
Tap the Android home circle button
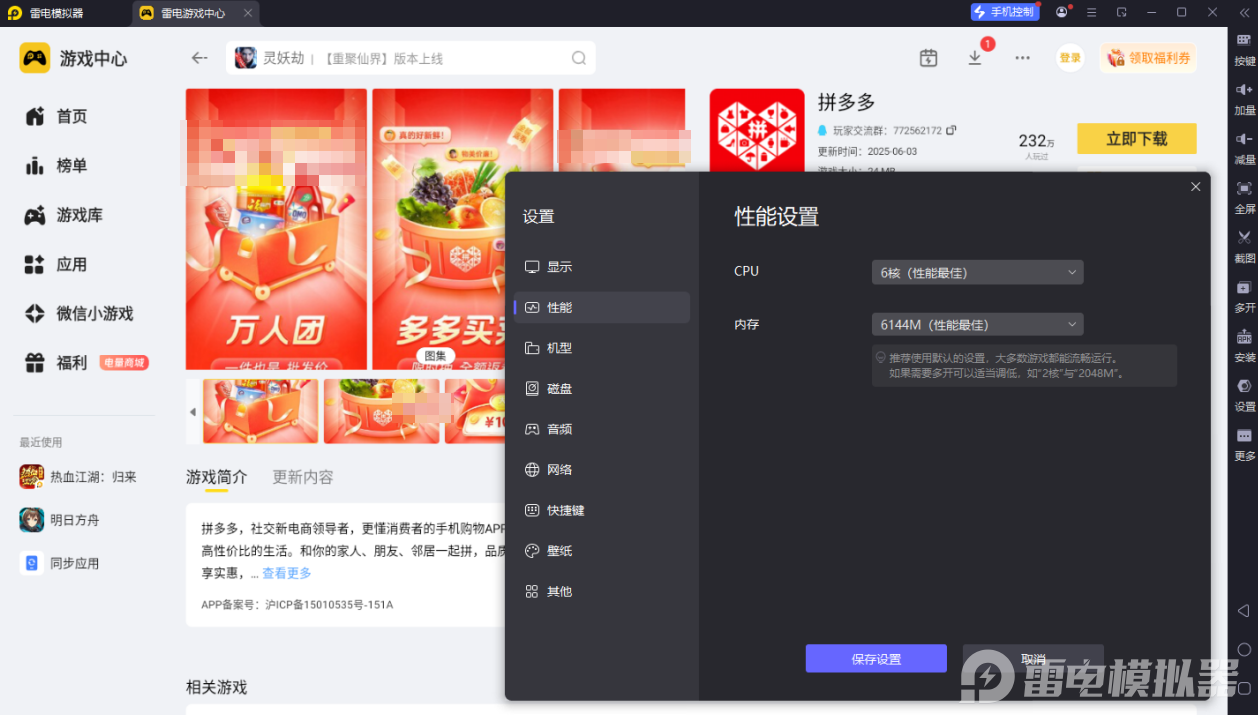(x=1244, y=649)
